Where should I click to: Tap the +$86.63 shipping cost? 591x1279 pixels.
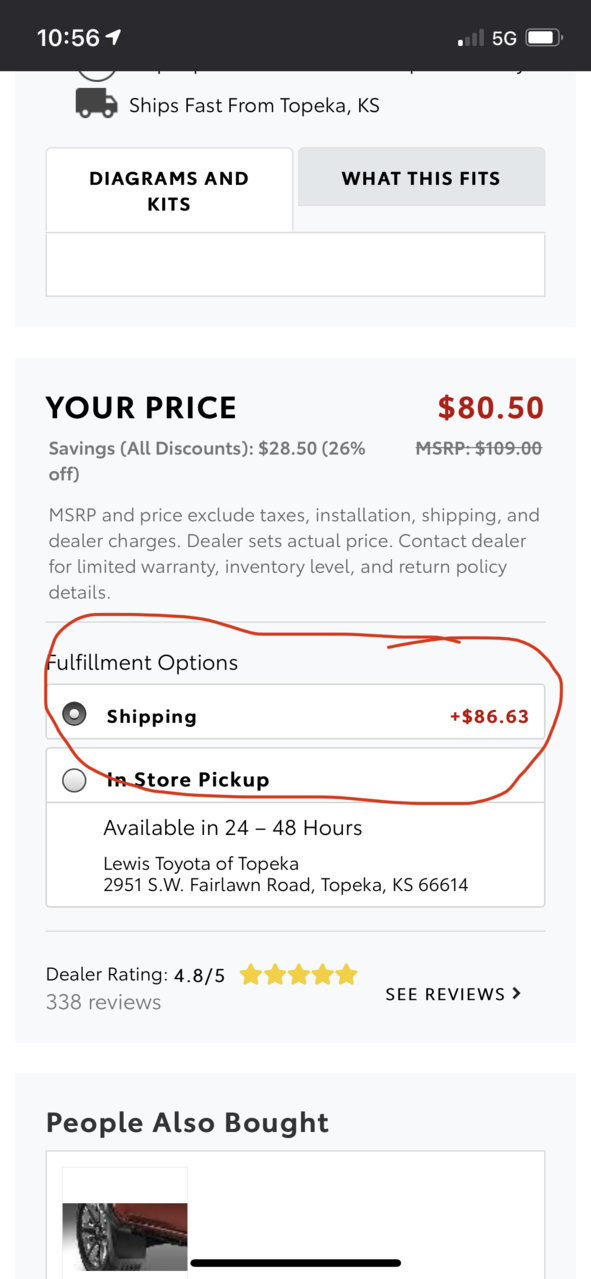click(489, 716)
